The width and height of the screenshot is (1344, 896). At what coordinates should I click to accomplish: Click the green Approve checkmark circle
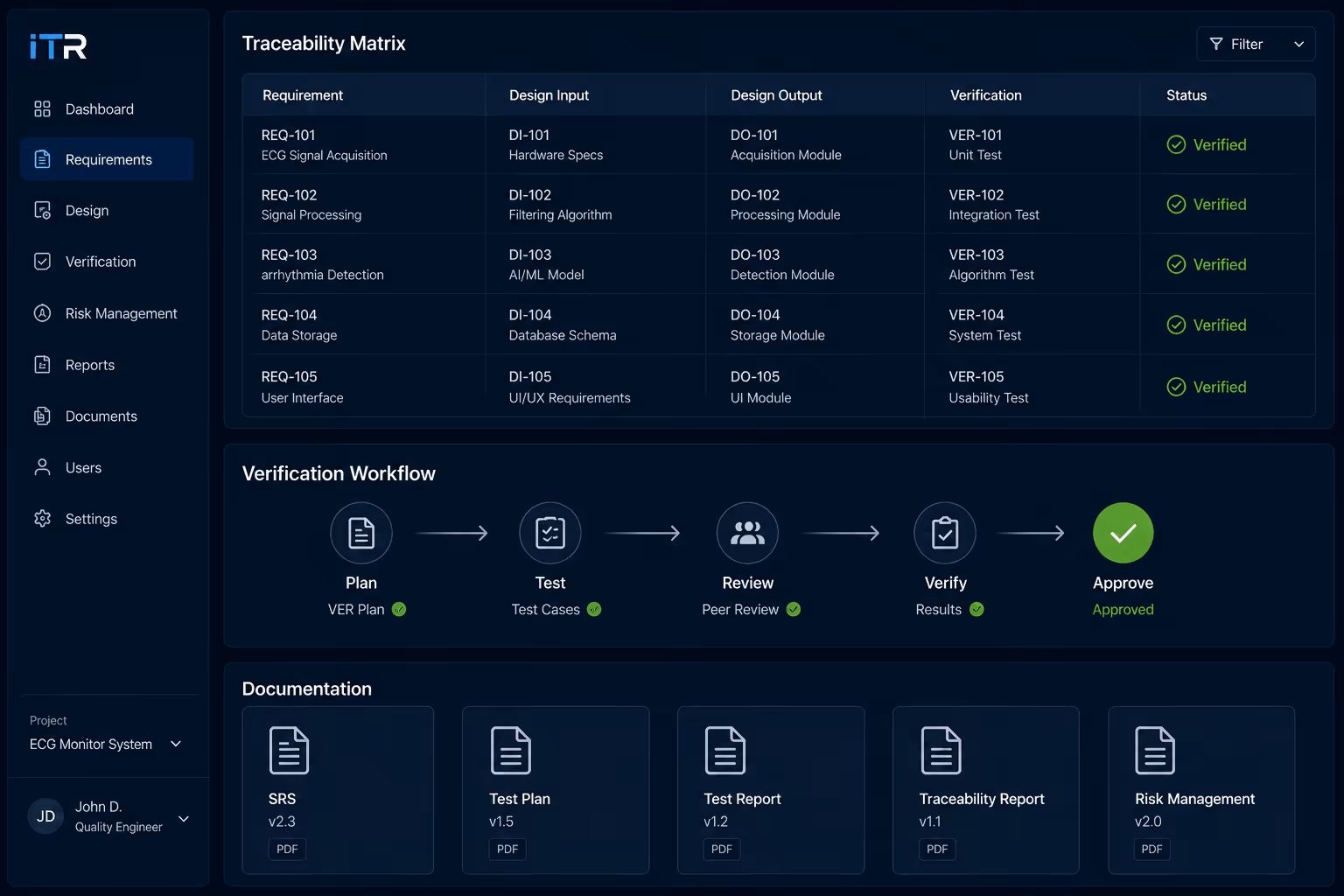1123,533
